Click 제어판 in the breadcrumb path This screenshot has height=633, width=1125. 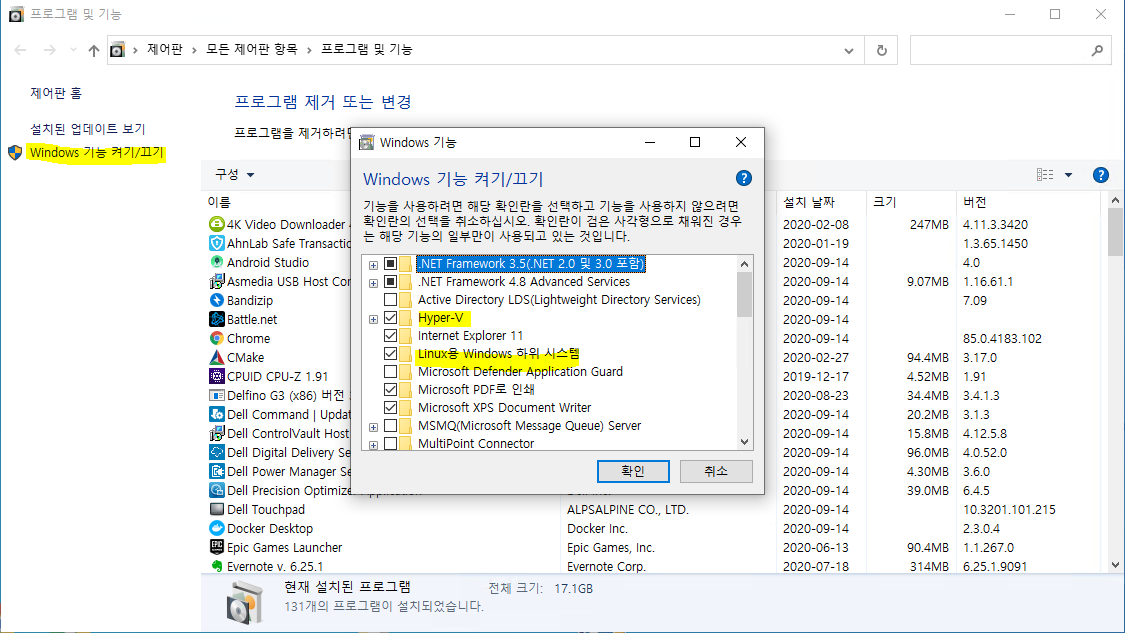[164, 50]
